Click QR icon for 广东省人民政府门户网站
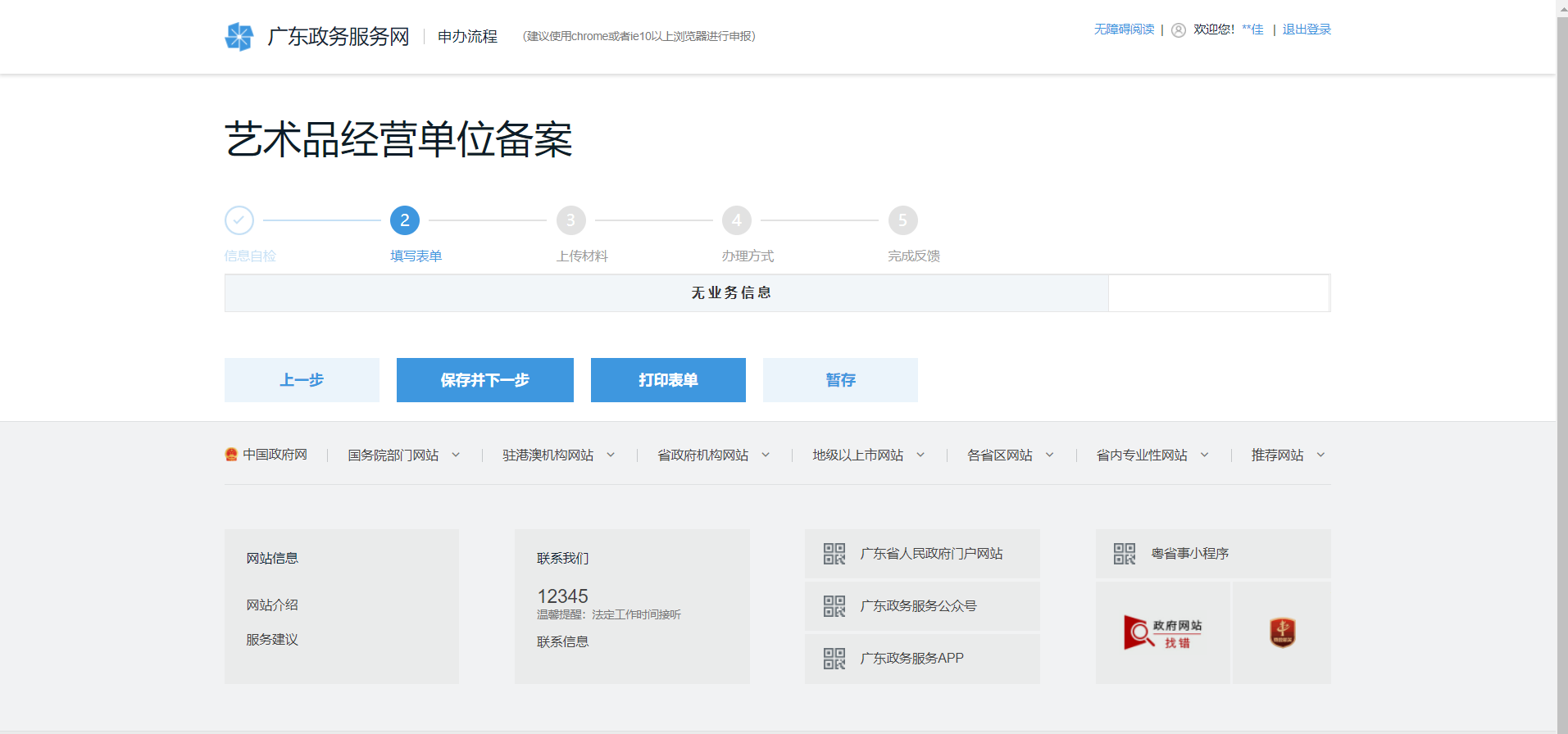 click(834, 554)
